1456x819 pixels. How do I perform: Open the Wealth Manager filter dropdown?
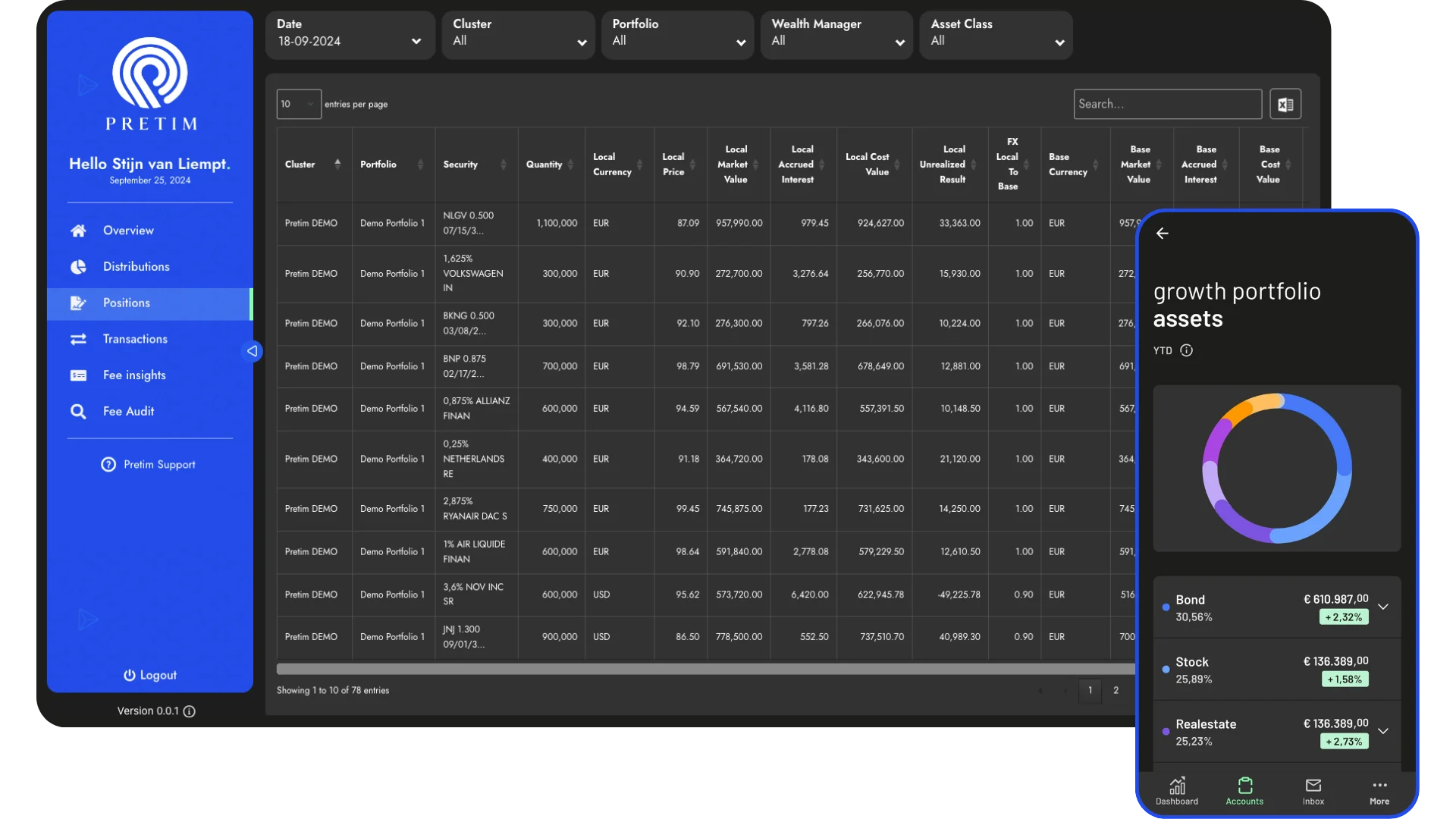point(837,34)
